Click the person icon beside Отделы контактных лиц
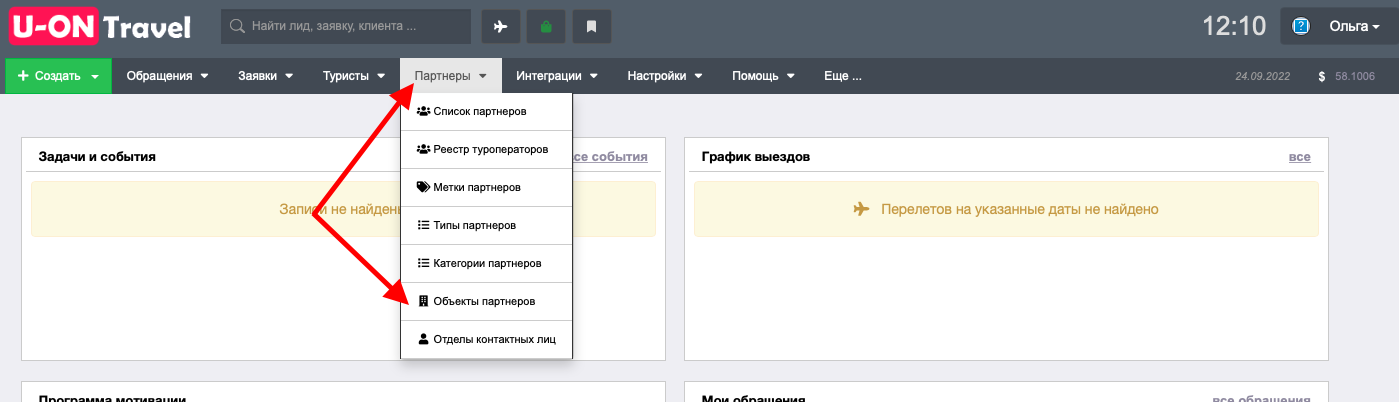 423,339
